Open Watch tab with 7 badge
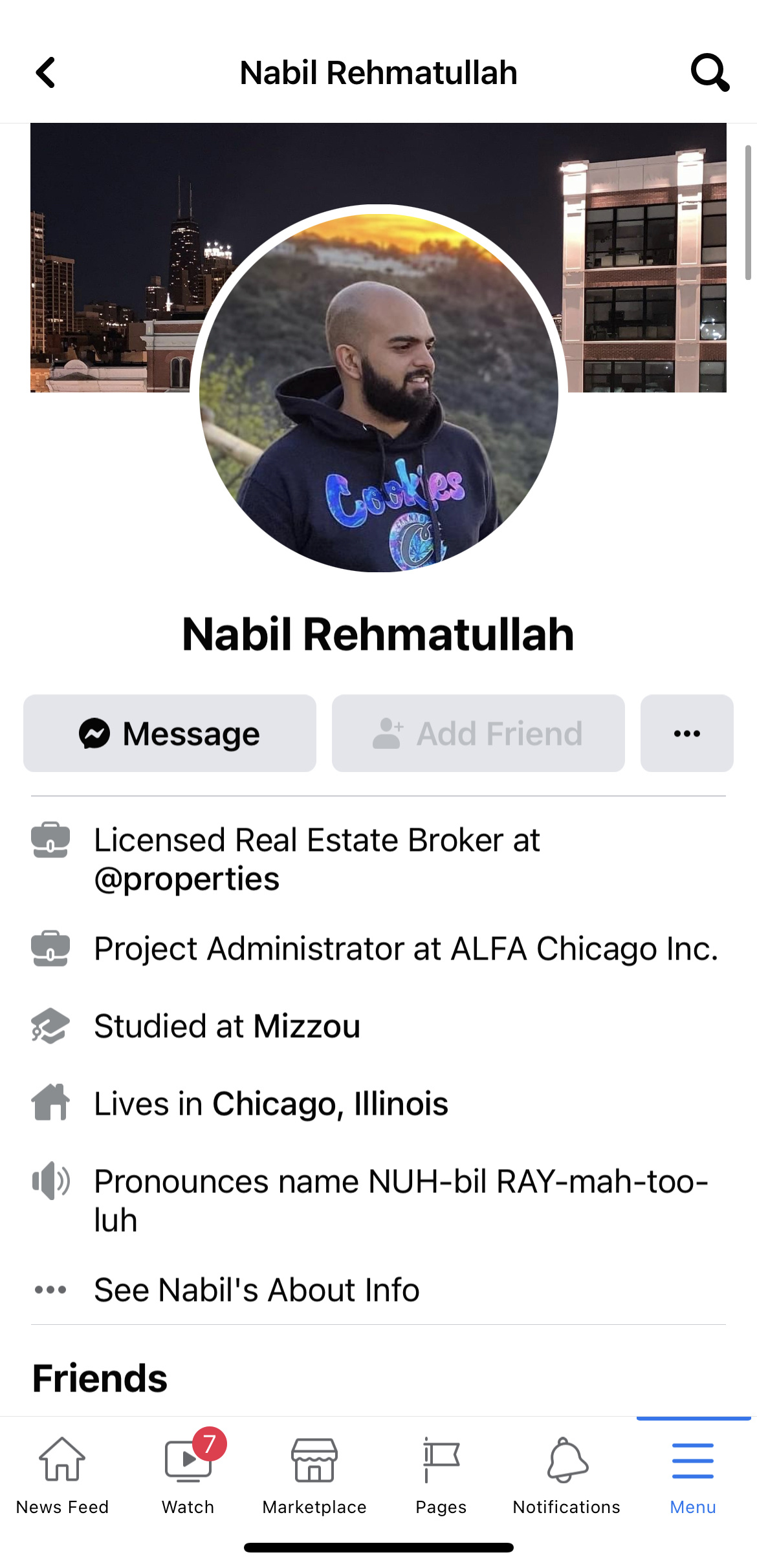Image resolution: width=757 pixels, height=1568 pixels. [x=188, y=1476]
